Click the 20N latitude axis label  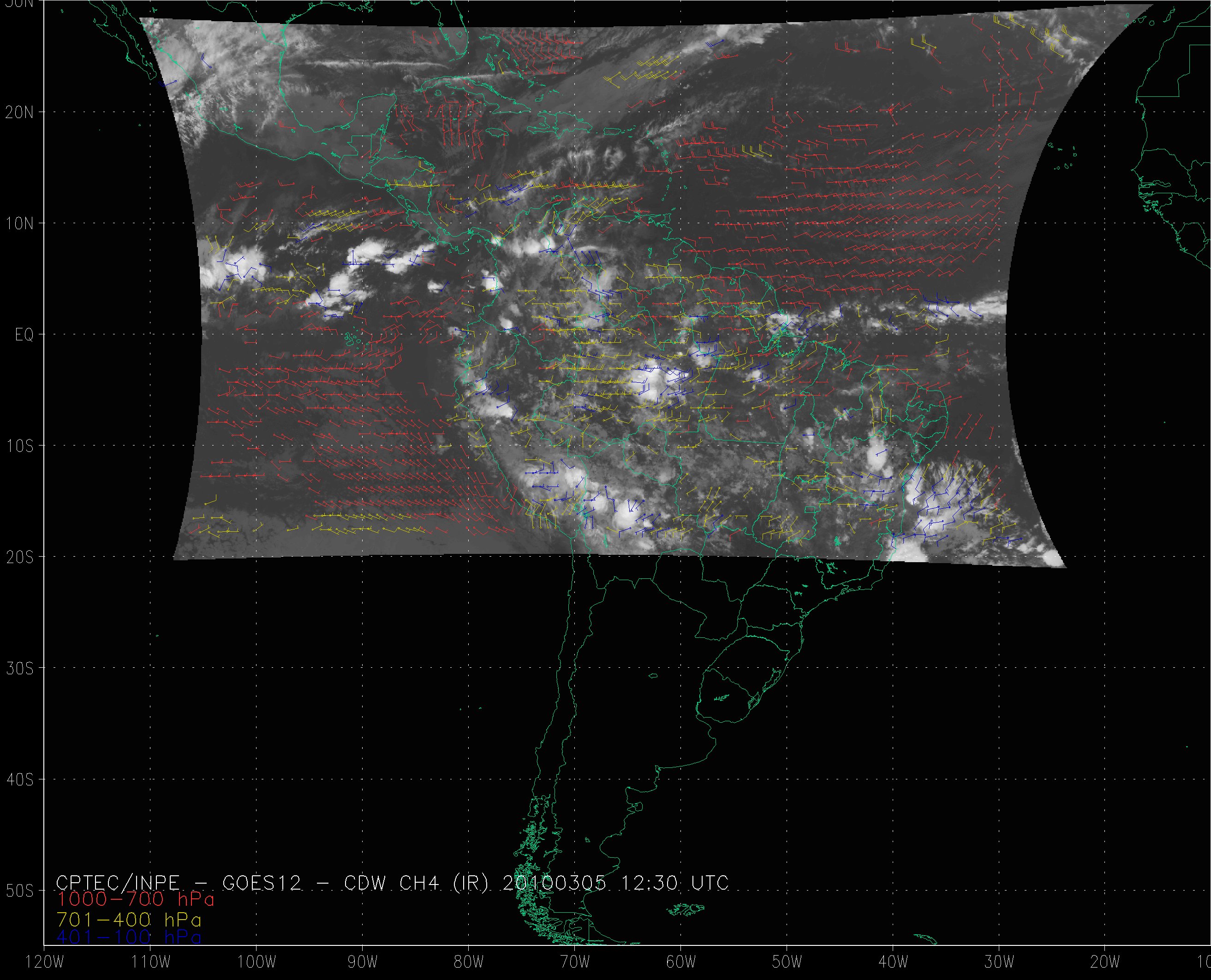pos(19,113)
